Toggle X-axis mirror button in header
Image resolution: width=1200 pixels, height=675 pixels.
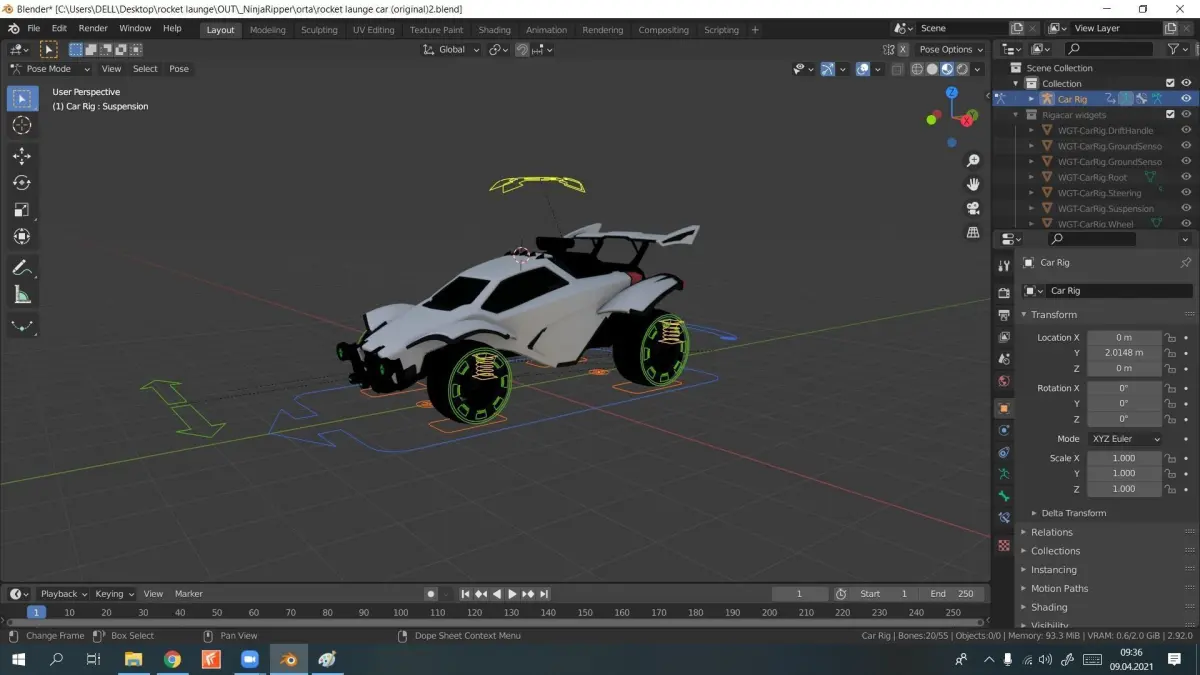coord(903,49)
